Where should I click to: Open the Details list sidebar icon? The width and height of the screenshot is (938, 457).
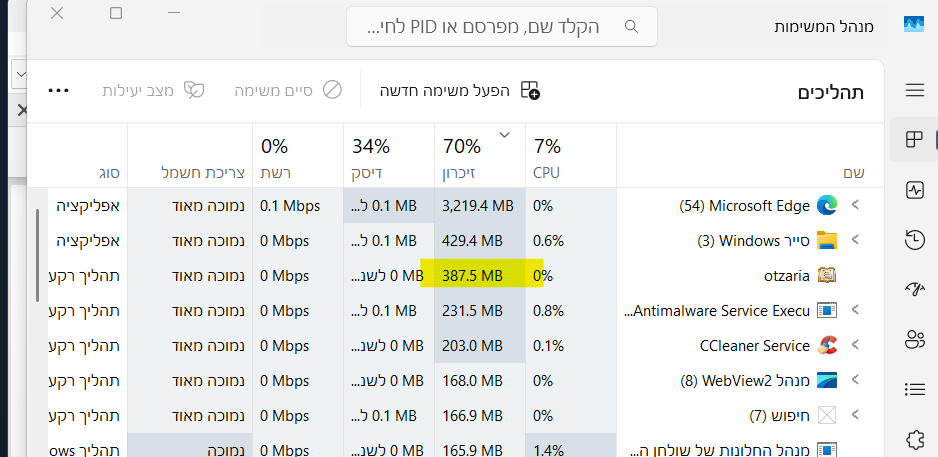click(914, 389)
